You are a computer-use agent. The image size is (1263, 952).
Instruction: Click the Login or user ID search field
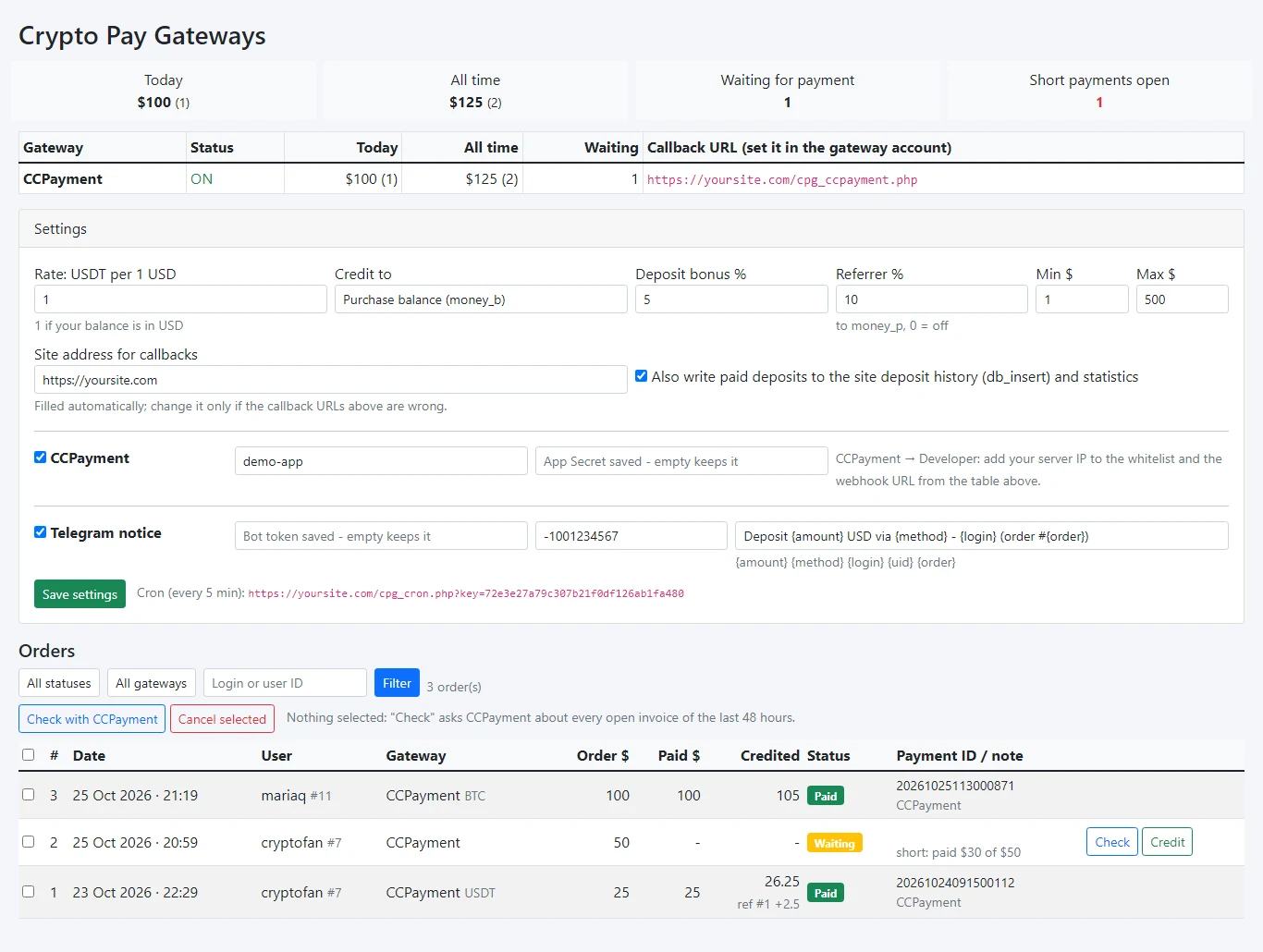(x=285, y=683)
